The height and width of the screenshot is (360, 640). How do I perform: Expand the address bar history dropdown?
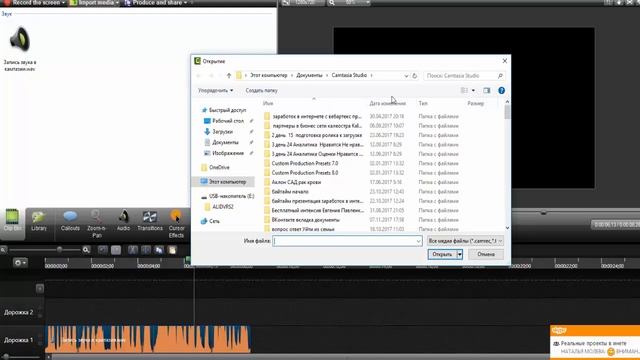[406, 76]
